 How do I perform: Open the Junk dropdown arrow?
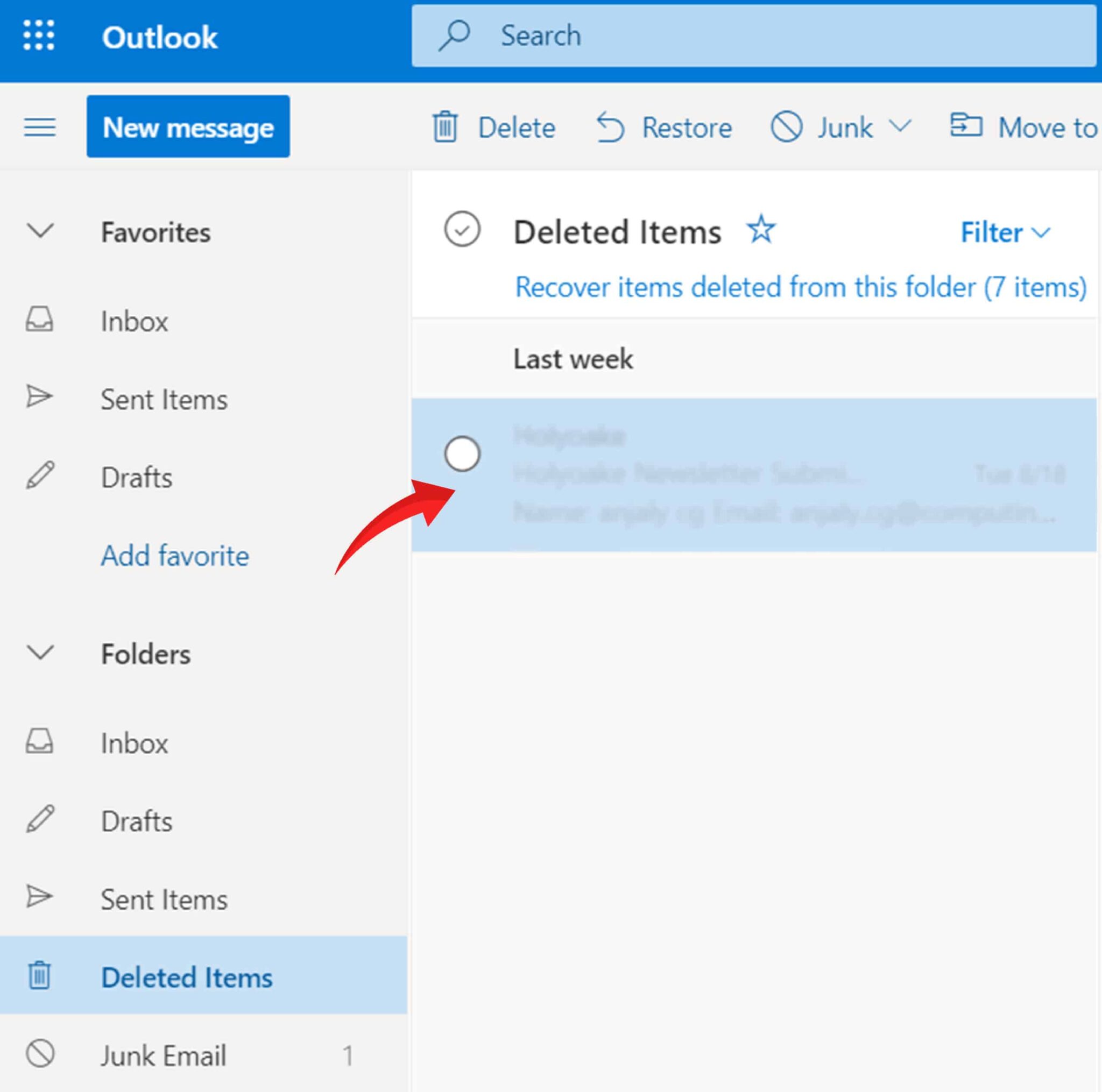[x=900, y=125]
